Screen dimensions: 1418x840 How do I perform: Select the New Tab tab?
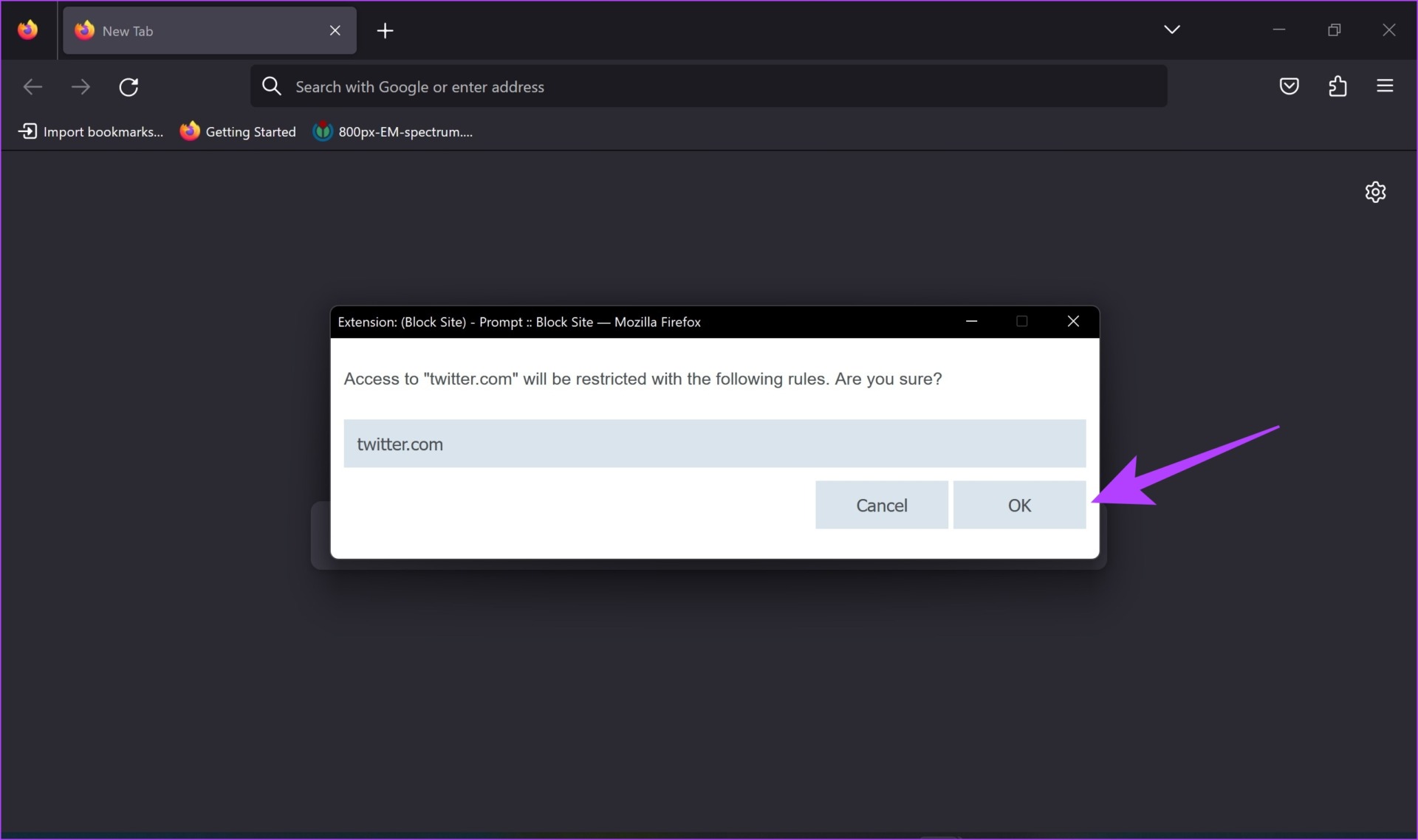(x=209, y=30)
